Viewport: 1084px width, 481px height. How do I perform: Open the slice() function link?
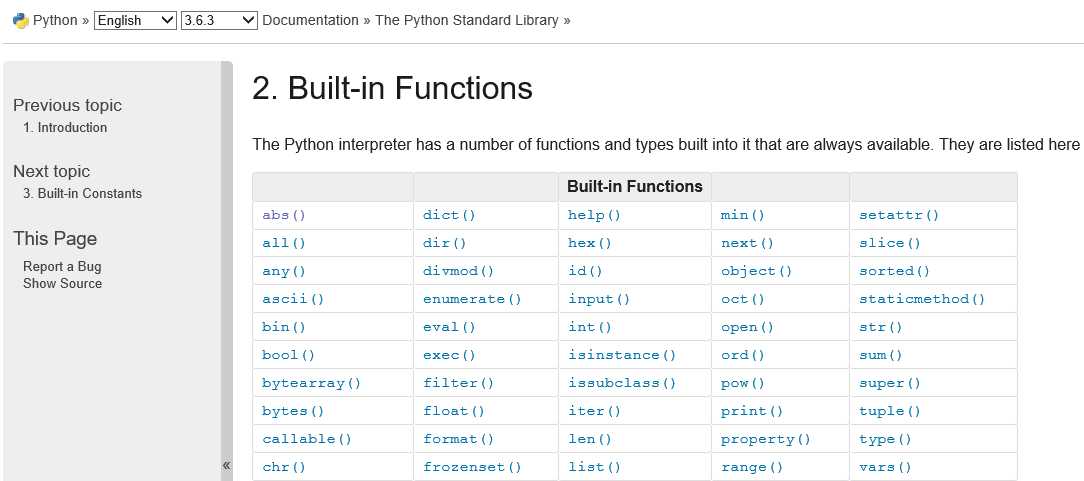pos(890,243)
